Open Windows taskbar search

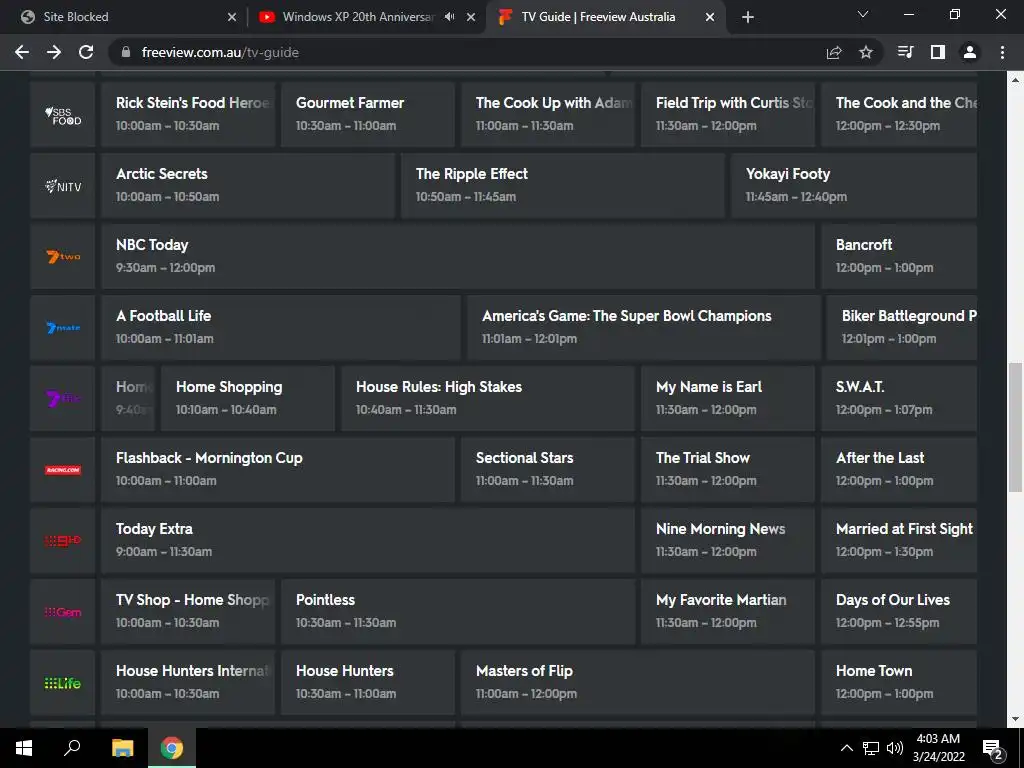pyautogui.click(x=72, y=748)
